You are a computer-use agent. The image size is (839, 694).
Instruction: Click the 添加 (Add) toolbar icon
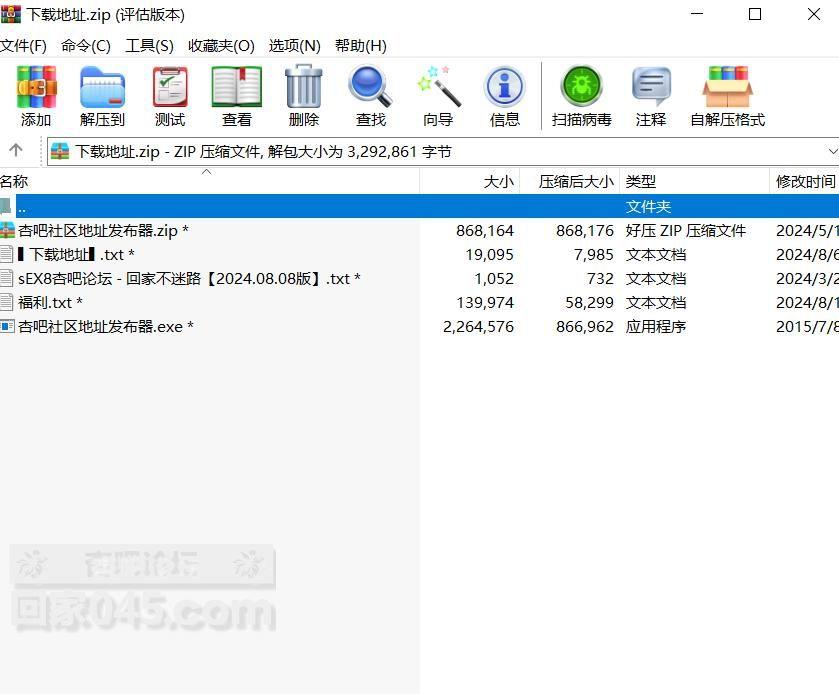(x=36, y=97)
